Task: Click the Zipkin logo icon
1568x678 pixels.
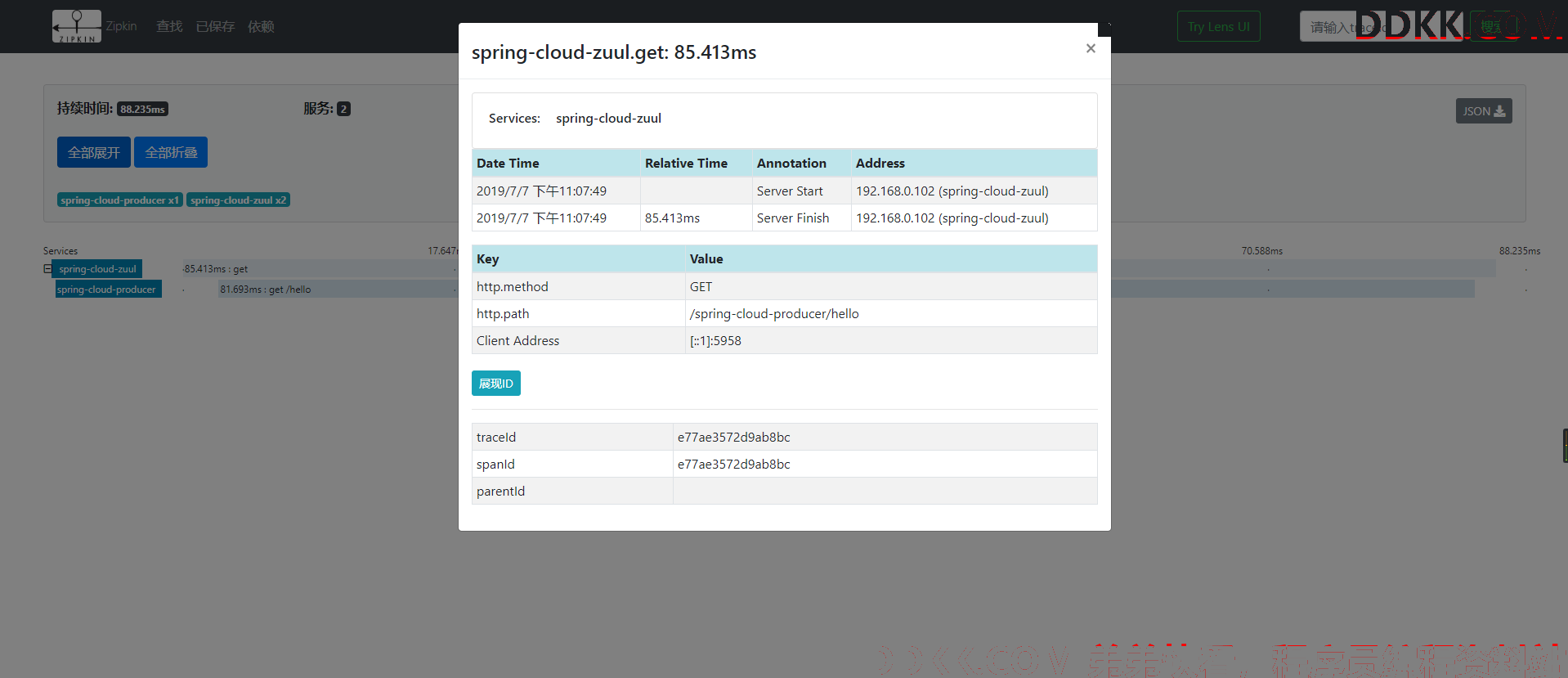Action: click(x=77, y=26)
